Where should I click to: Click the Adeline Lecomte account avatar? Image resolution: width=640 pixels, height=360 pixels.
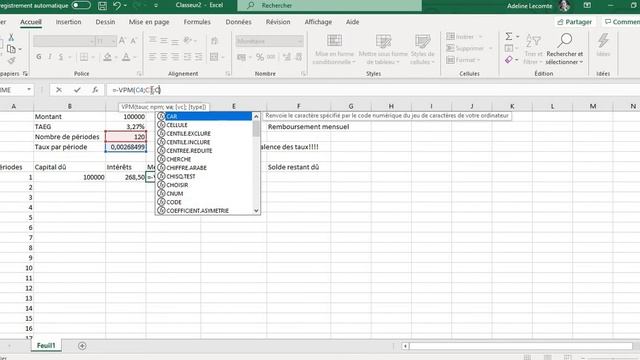pos(564,6)
